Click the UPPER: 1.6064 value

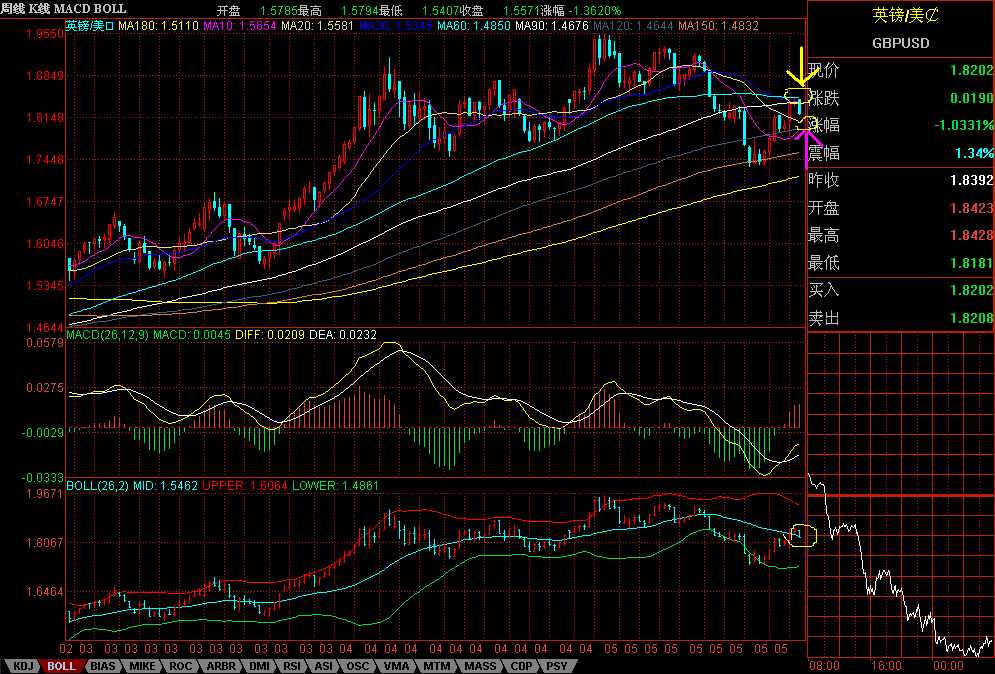(245, 486)
